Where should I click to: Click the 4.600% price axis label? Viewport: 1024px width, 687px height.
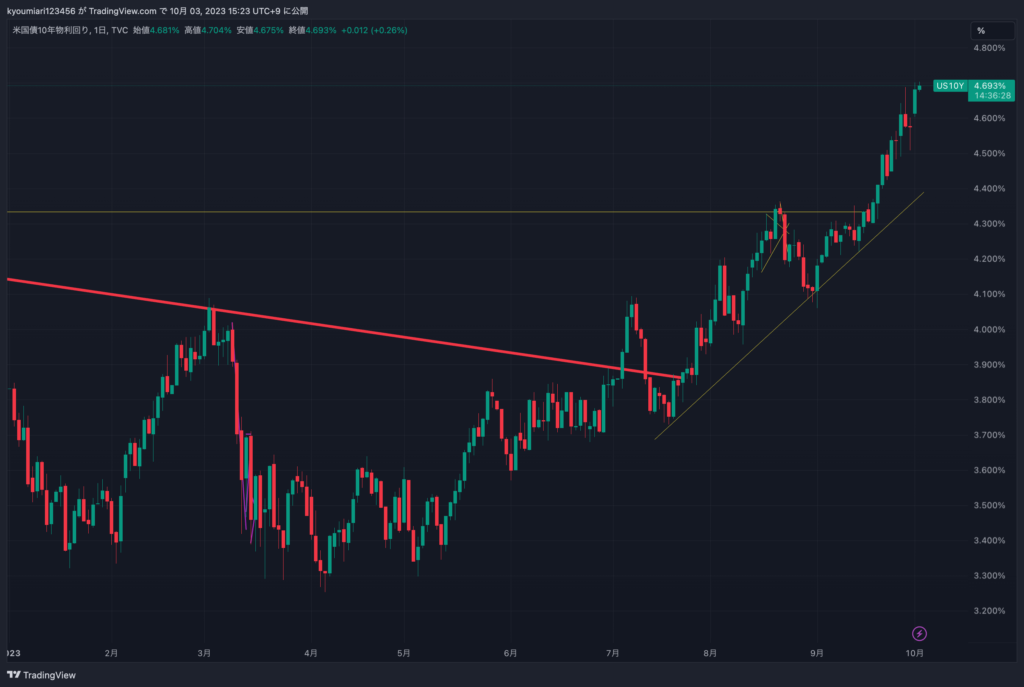989,118
